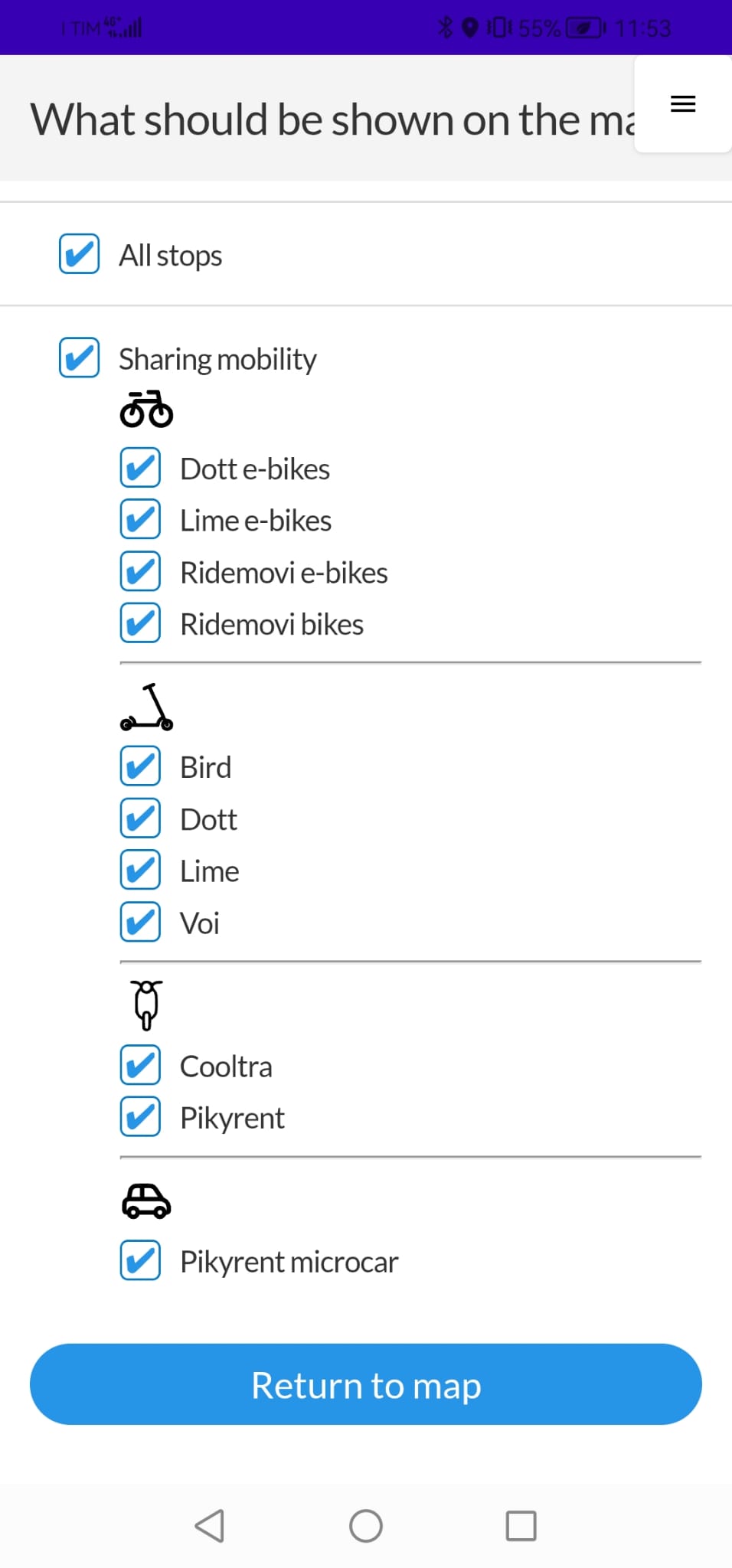Tap the Android back navigation icon

[210, 1526]
